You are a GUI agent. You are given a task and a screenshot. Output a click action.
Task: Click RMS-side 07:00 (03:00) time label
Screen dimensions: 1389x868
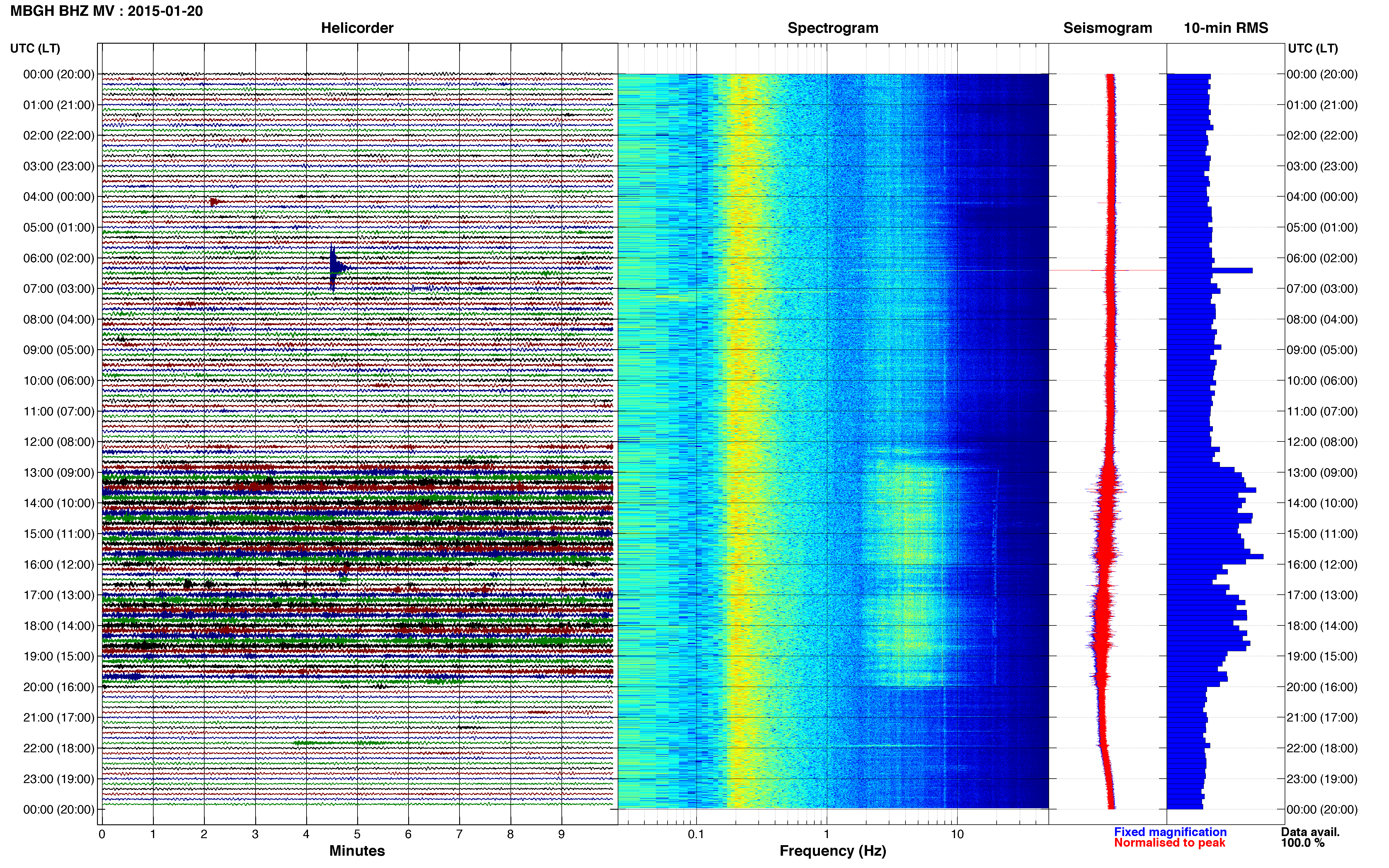coord(1322,289)
